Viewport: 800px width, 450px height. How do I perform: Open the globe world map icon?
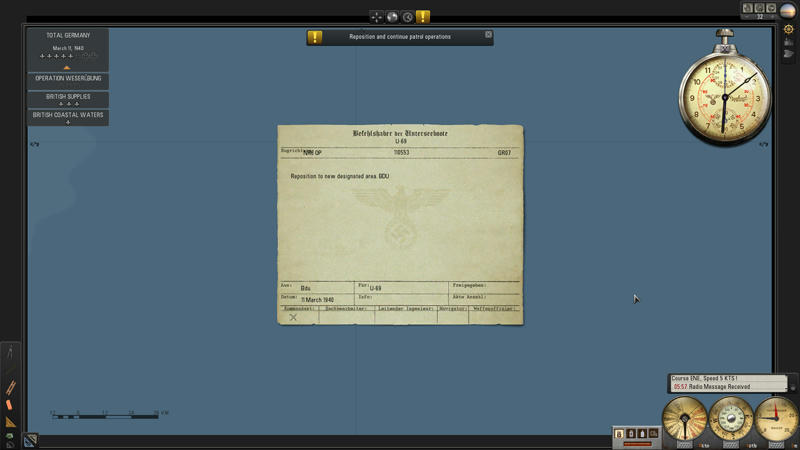click(x=392, y=17)
